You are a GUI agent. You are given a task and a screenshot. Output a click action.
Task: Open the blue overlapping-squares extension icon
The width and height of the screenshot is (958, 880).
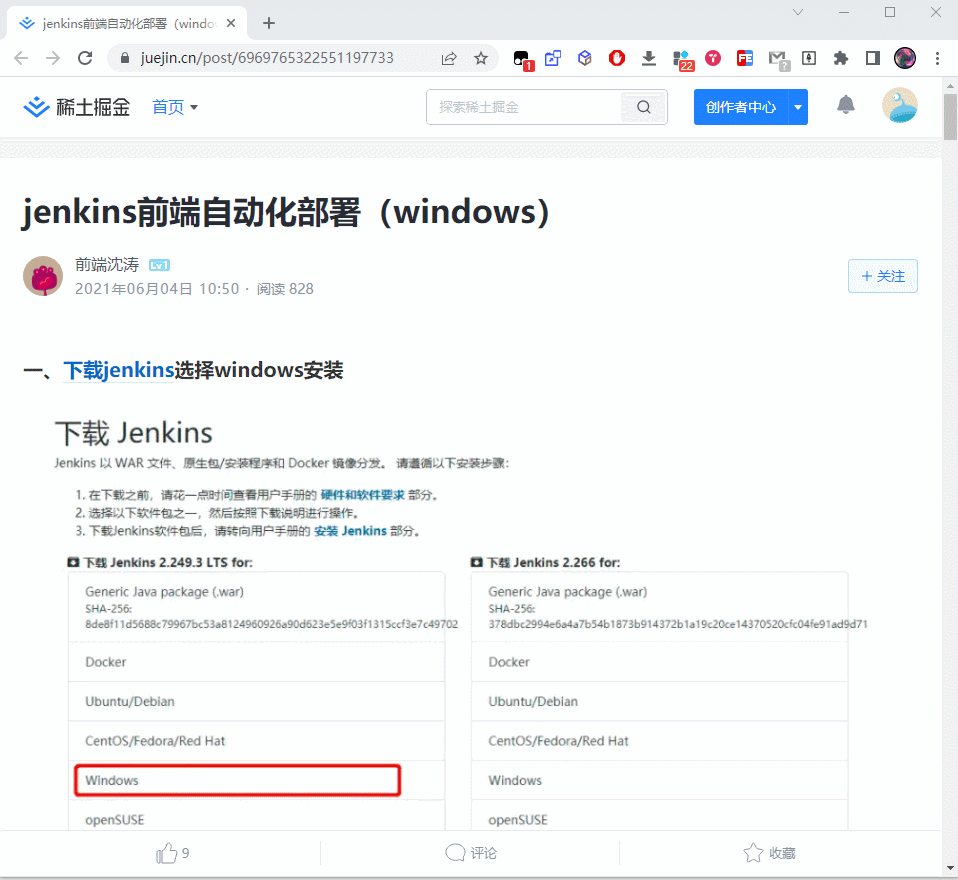coord(553,58)
